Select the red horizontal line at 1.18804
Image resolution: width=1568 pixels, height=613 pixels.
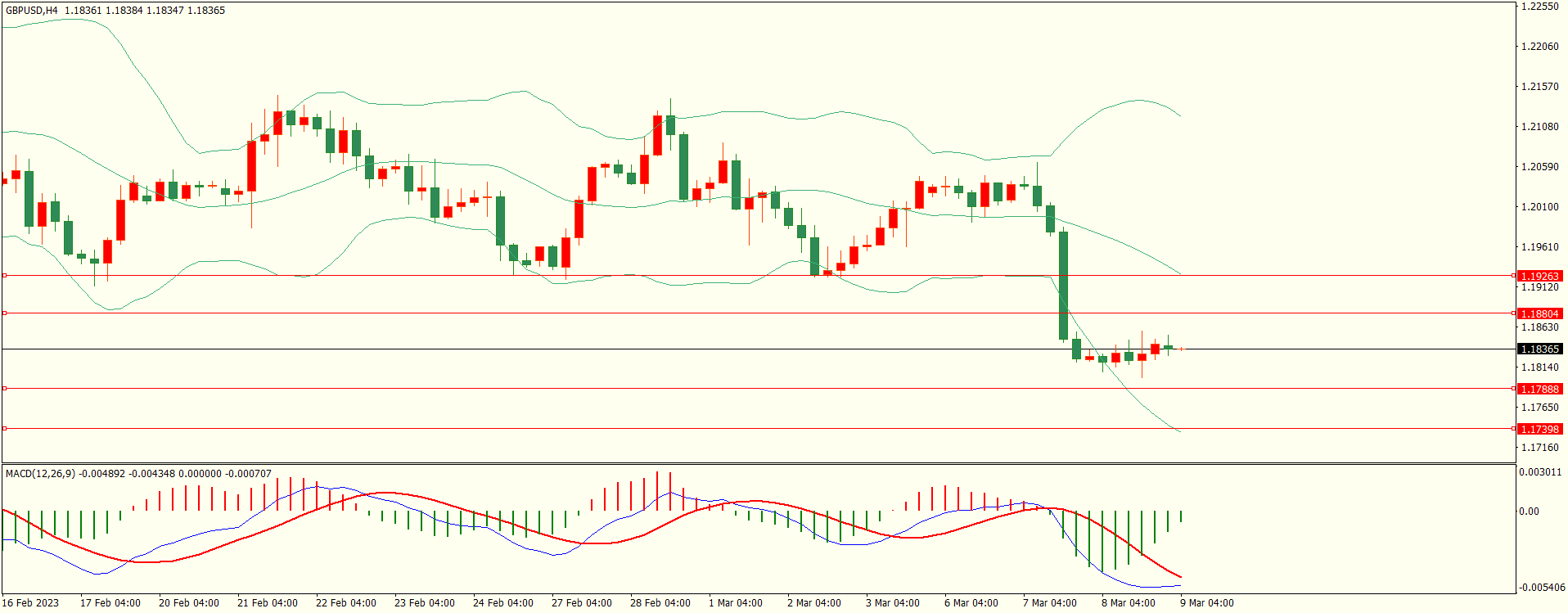[x=758, y=313]
